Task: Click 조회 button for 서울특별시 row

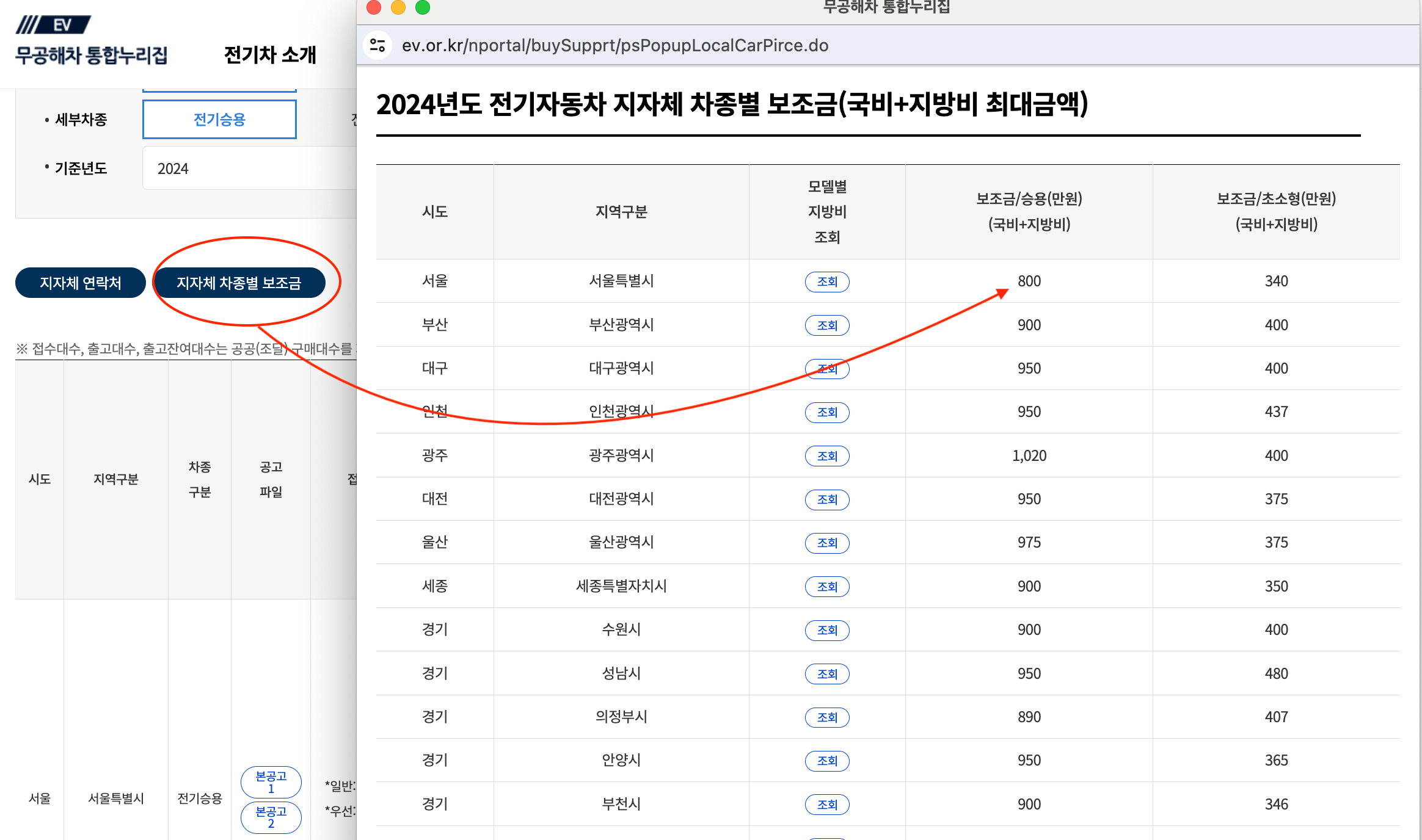Action: (x=826, y=281)
